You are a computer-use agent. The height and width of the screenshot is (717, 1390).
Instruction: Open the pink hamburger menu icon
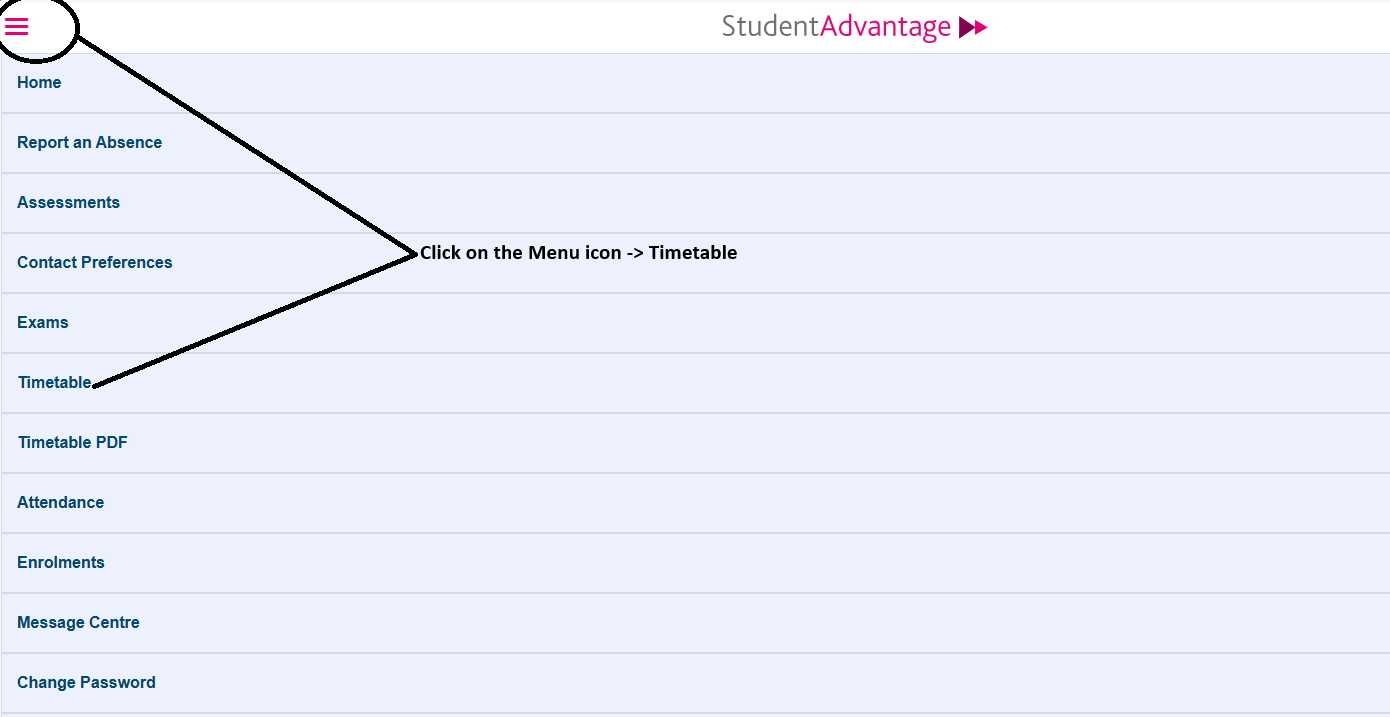(17, 27)
